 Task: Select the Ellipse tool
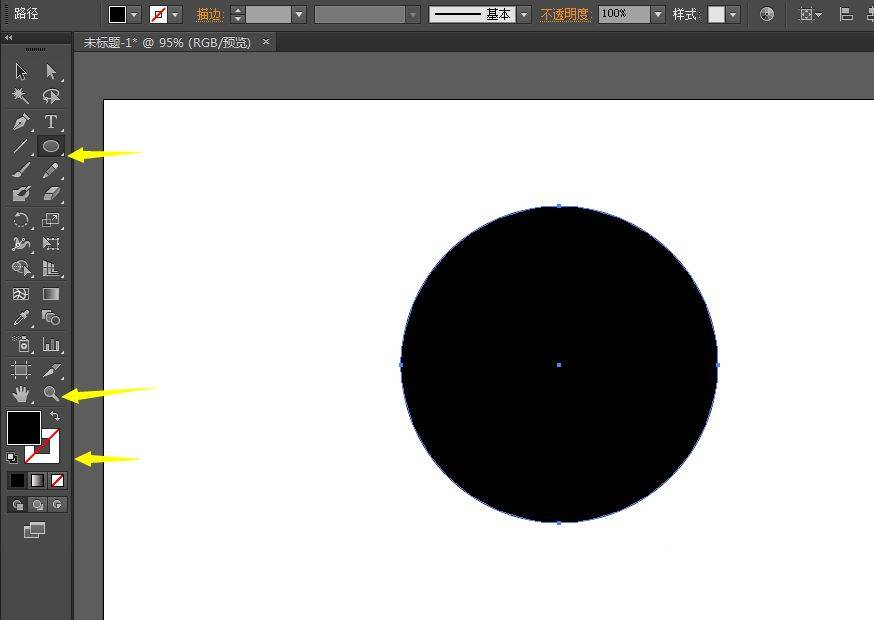coord(51,146)
